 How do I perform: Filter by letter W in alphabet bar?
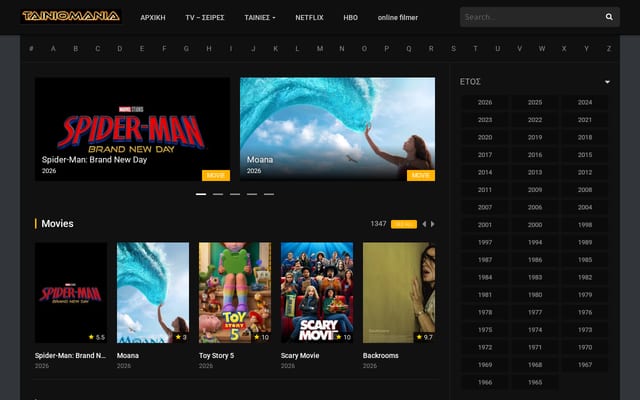coord(542,49)
